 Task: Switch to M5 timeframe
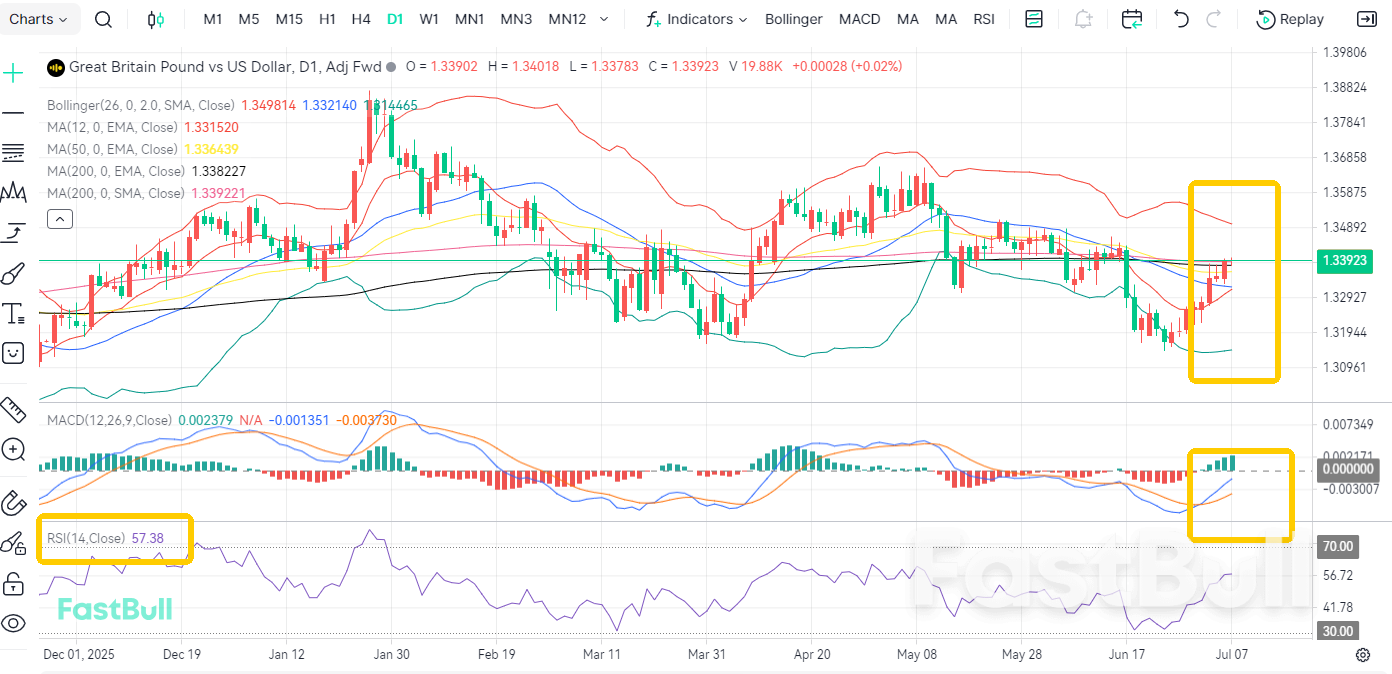[249, 19]
